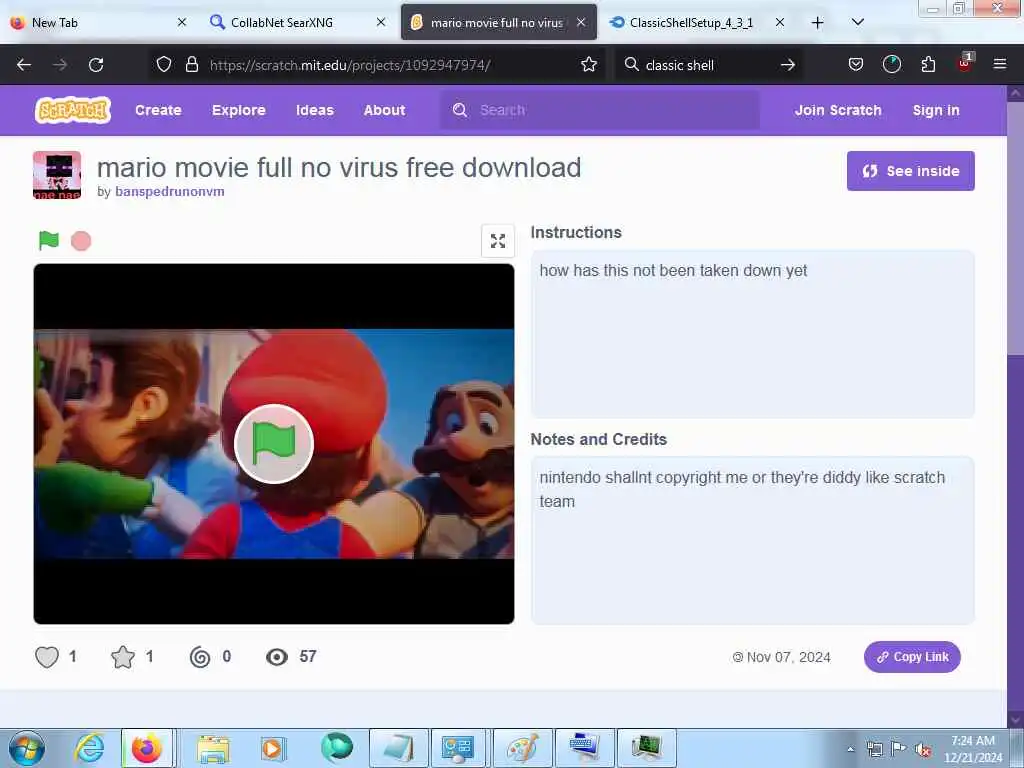Click Sign in link
Screen dimensions: 1024x768
936,110
